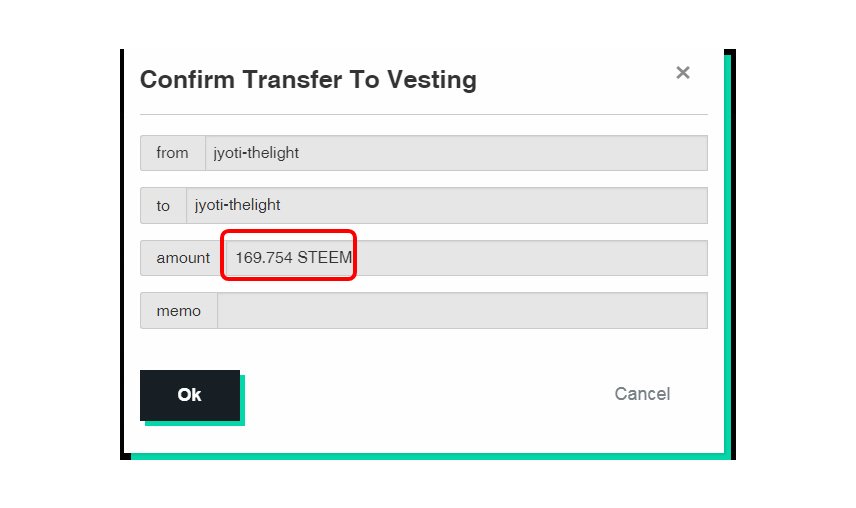Click the right end of the to field

click(690, 205)
